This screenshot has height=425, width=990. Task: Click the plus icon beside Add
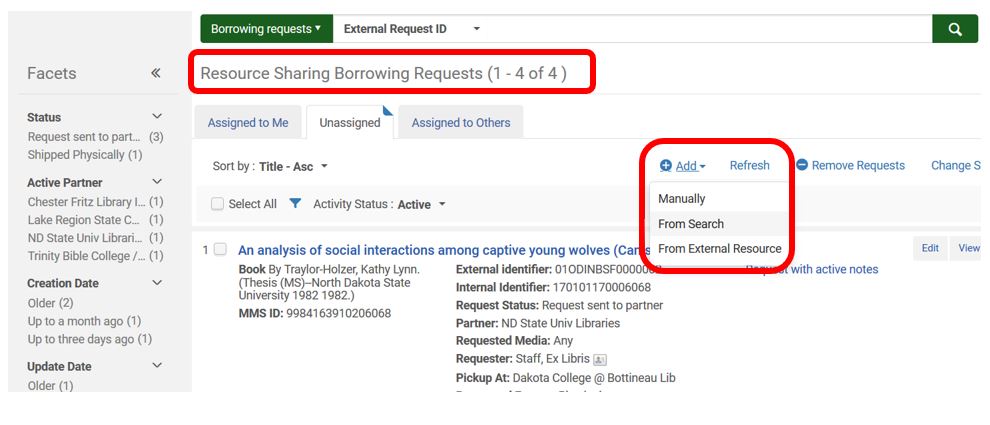click(666, 166)
